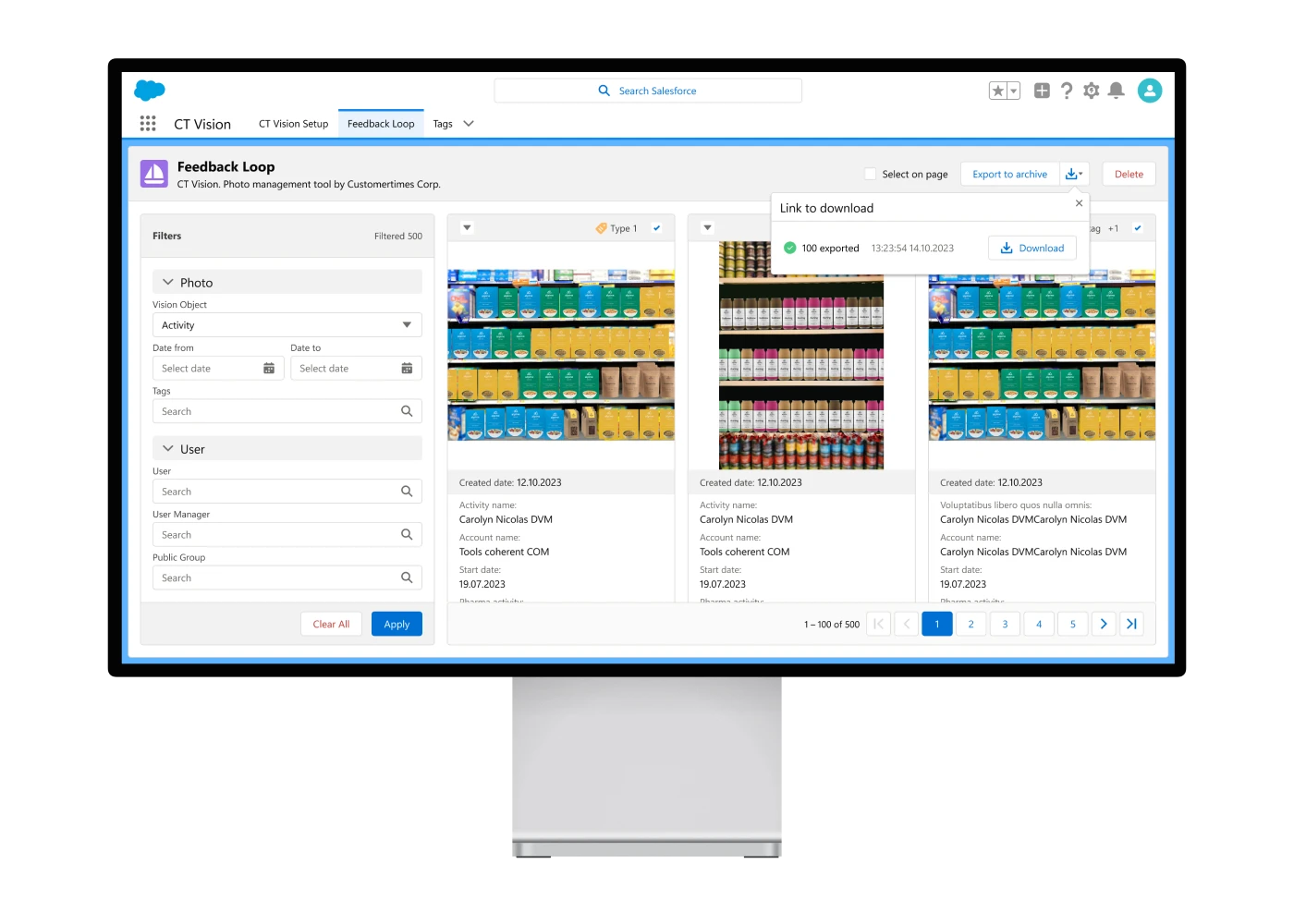Download the 100 exported archive
The image size is (1294, 924).
coord(1032,248)
